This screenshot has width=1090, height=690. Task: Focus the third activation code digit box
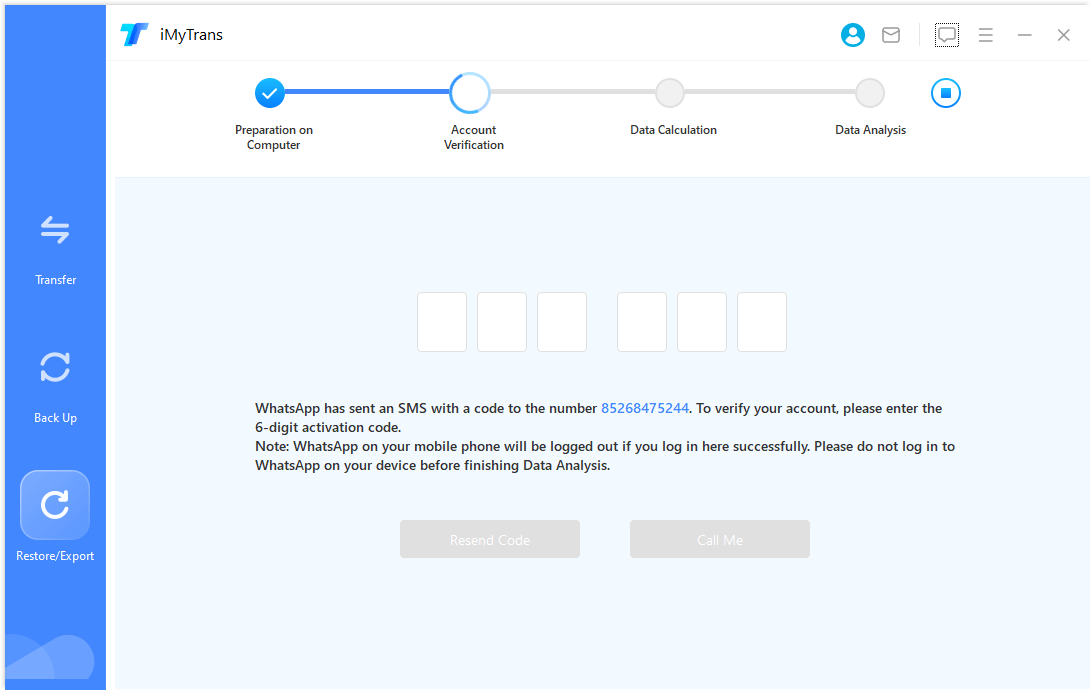(562, 322)
